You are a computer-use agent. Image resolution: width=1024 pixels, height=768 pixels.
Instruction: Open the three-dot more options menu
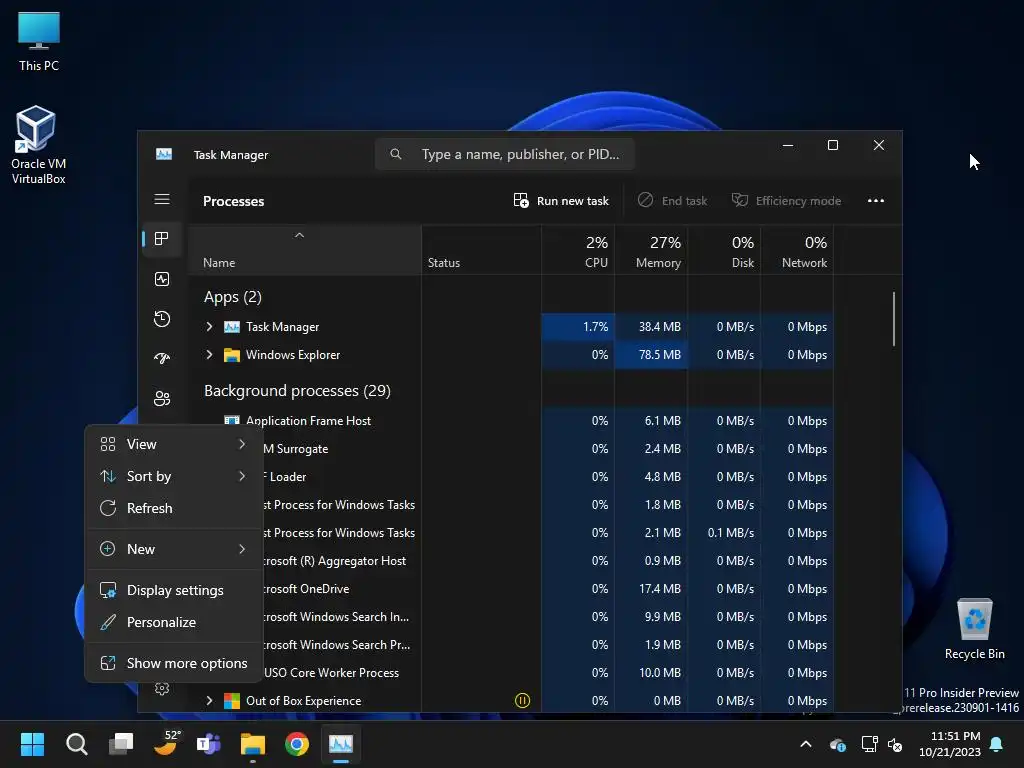(x=876, y=200)
